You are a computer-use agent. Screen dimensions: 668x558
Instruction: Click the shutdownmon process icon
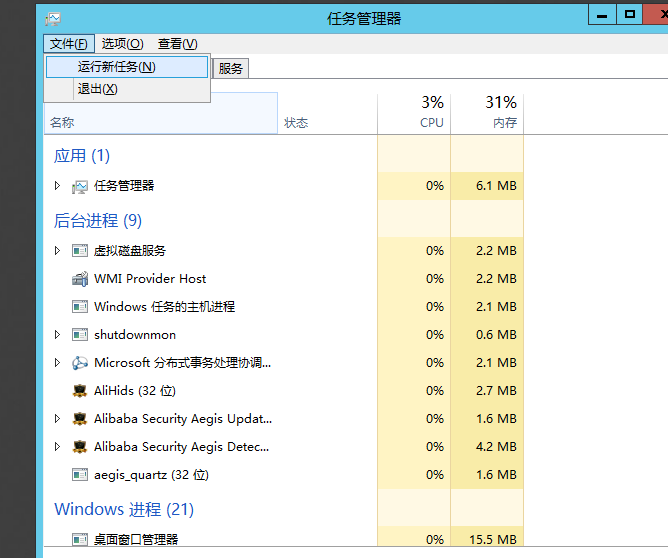(x=80, y=335)
